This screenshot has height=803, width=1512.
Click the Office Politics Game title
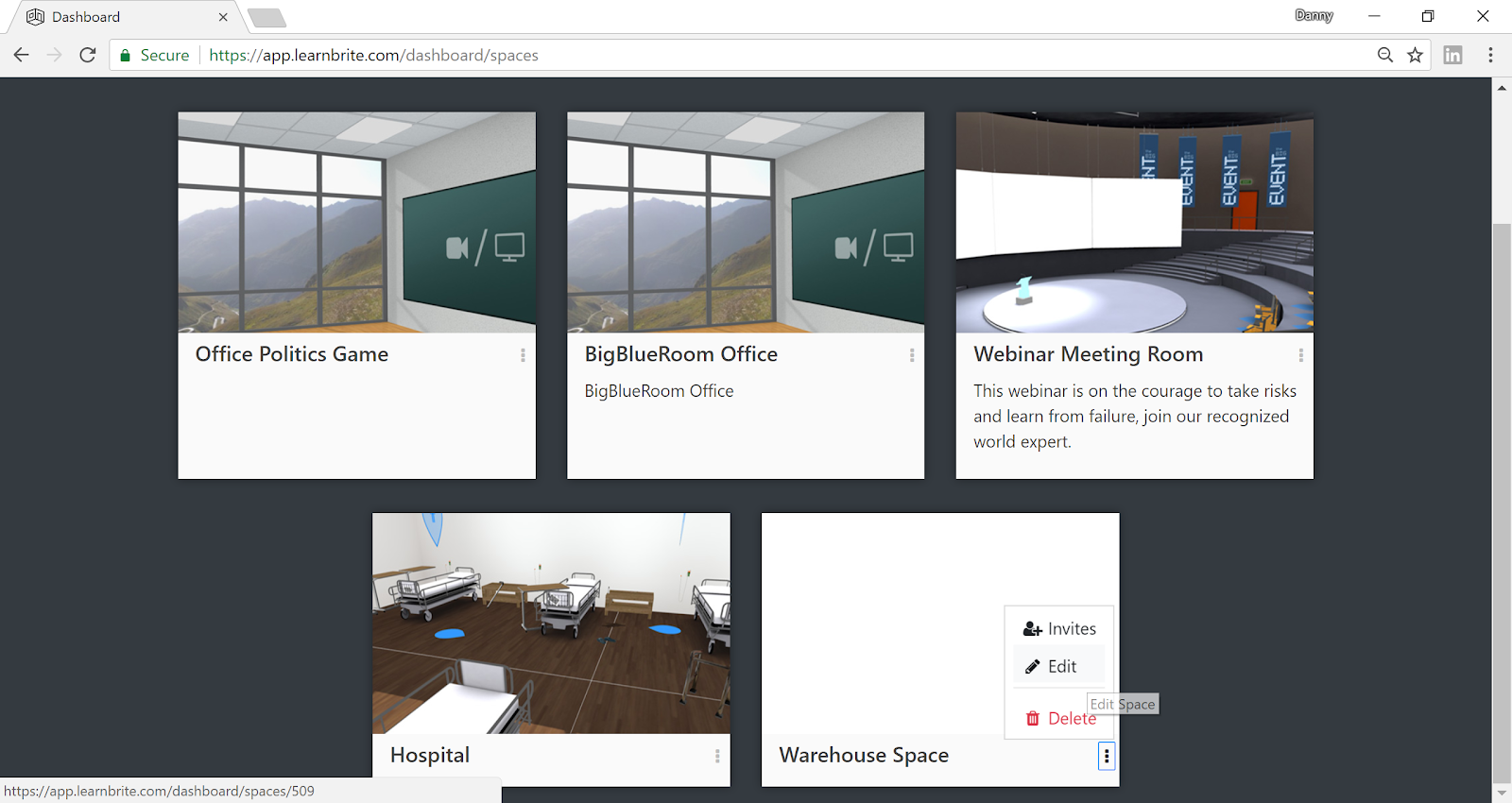292,354
